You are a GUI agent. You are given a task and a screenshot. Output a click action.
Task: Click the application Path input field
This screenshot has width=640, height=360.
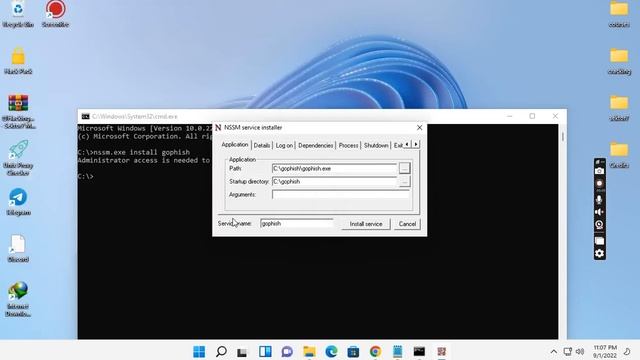coord(334,168)
